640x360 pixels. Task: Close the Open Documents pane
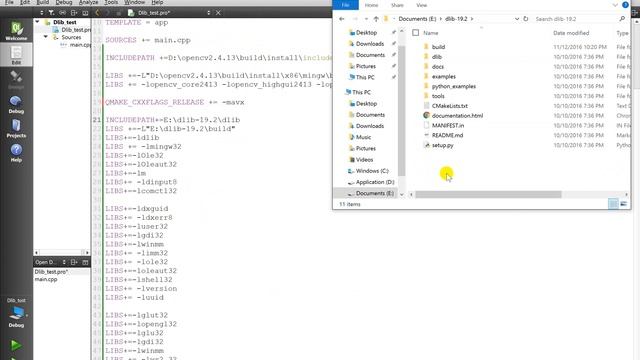pos(85,262)
